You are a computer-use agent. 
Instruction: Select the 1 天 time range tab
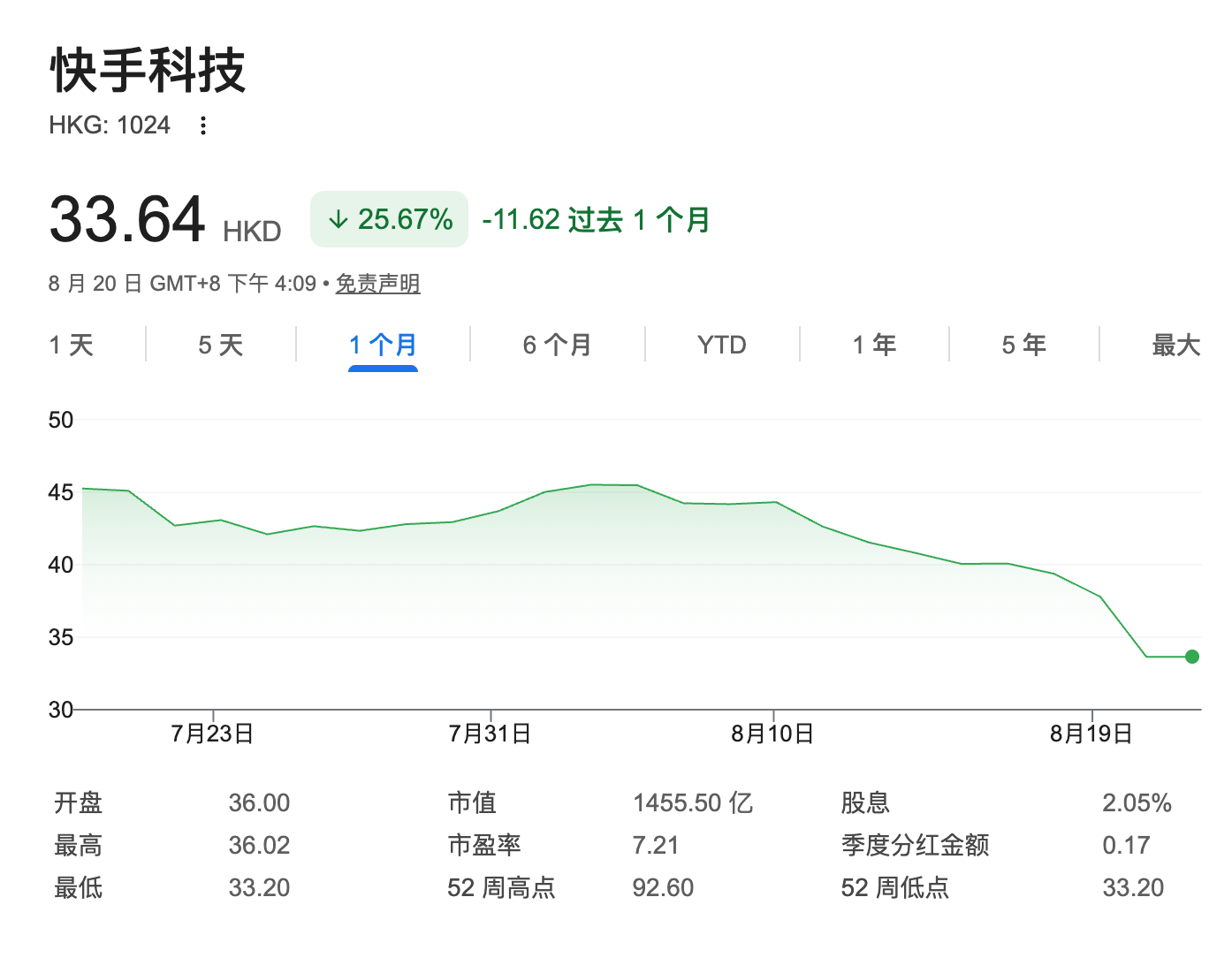[x=72, y=345]
